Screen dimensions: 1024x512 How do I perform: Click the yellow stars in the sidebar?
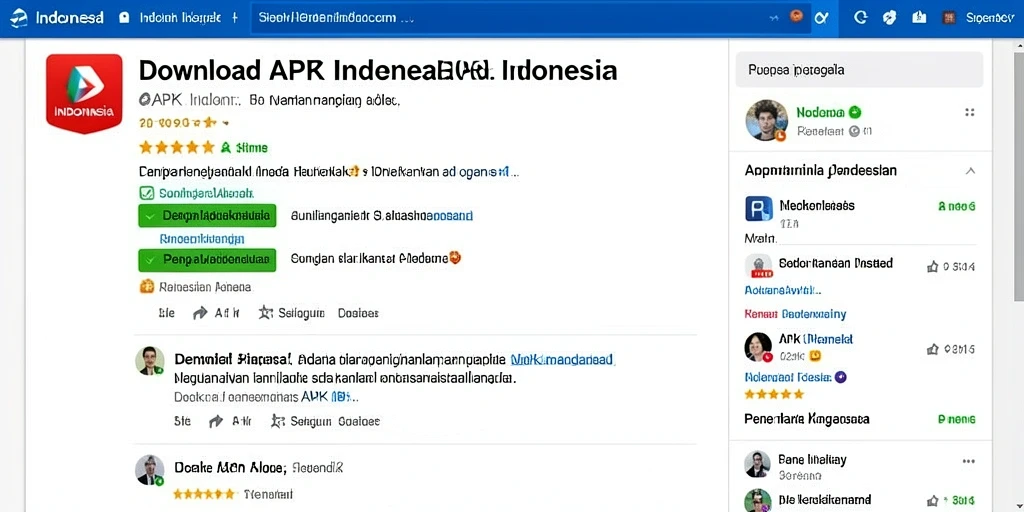coord(774,394)
